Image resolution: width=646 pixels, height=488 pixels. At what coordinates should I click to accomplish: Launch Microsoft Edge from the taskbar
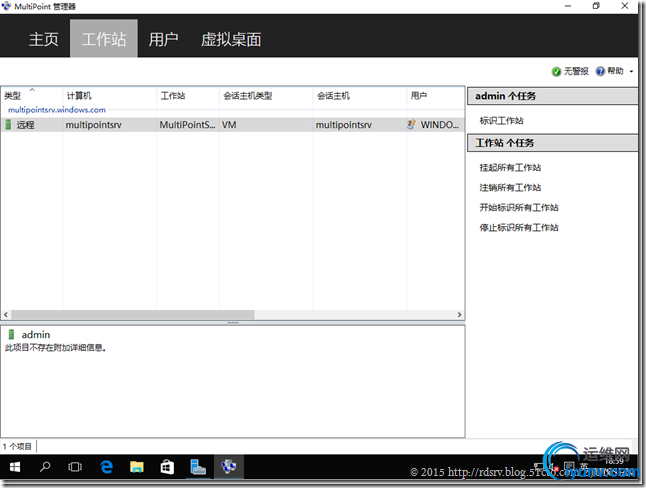pos(106,467)
